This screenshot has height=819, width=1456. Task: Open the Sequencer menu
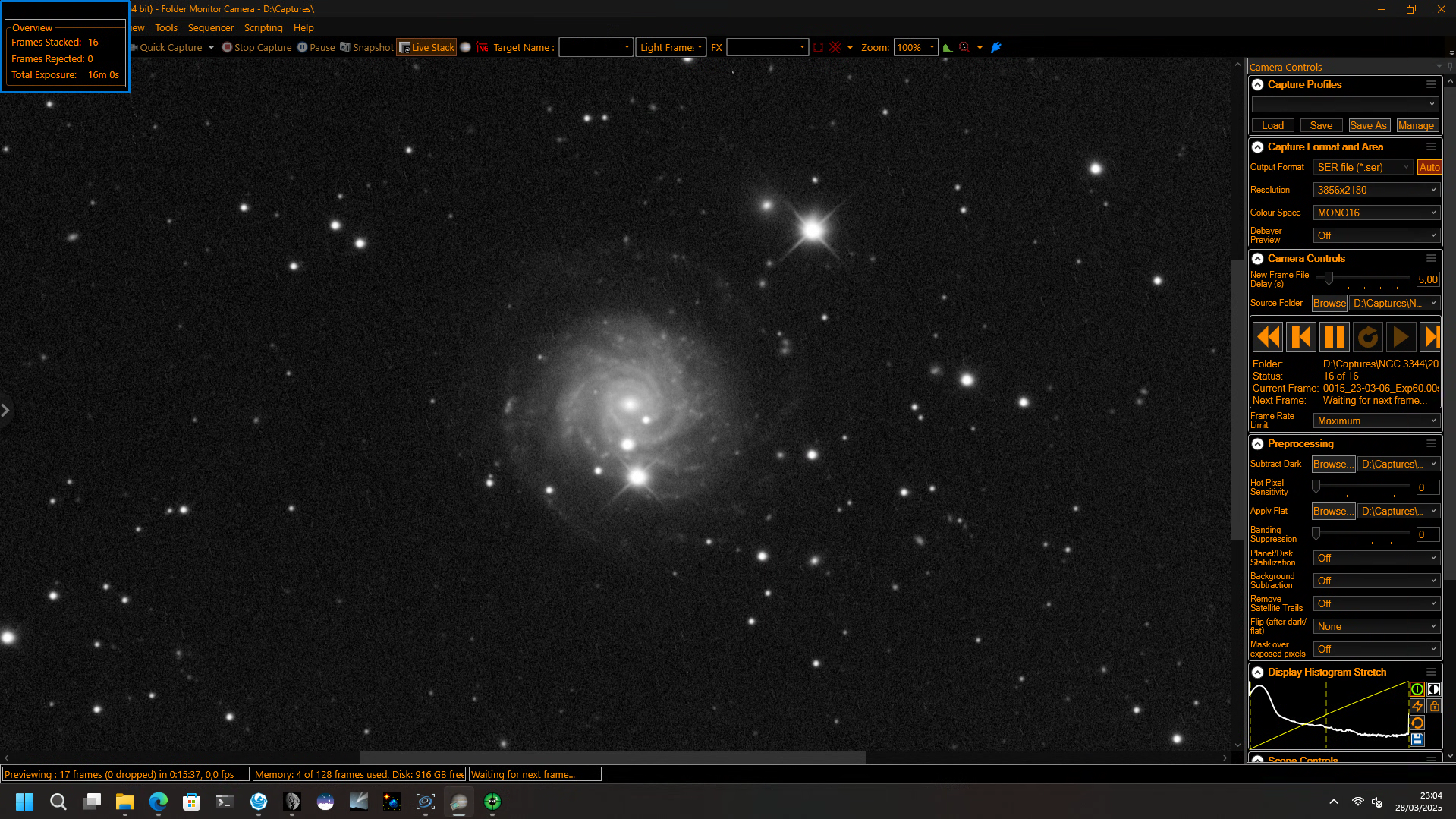pyautogui.click(x=210, y=28)
